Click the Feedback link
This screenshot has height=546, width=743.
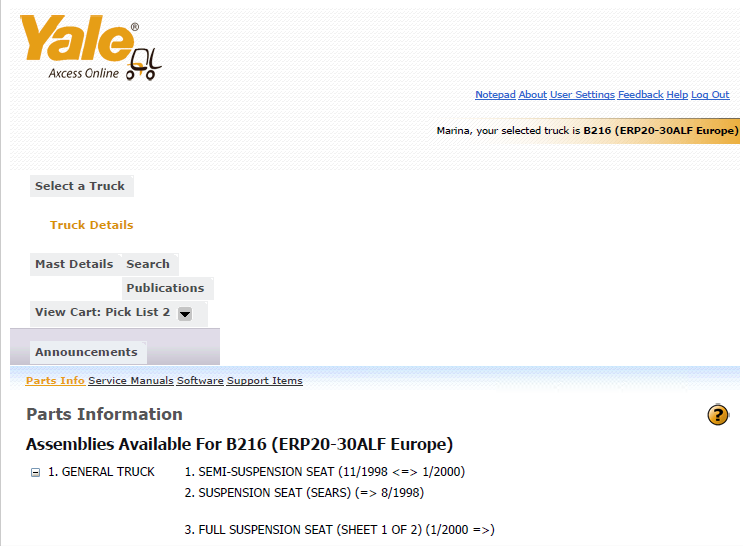point(641,95)
